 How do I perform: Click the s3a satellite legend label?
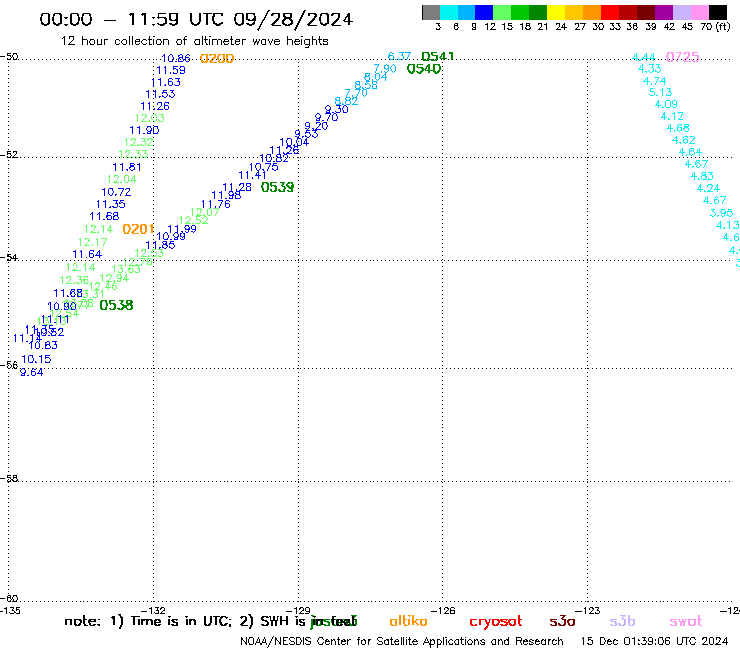562,621
